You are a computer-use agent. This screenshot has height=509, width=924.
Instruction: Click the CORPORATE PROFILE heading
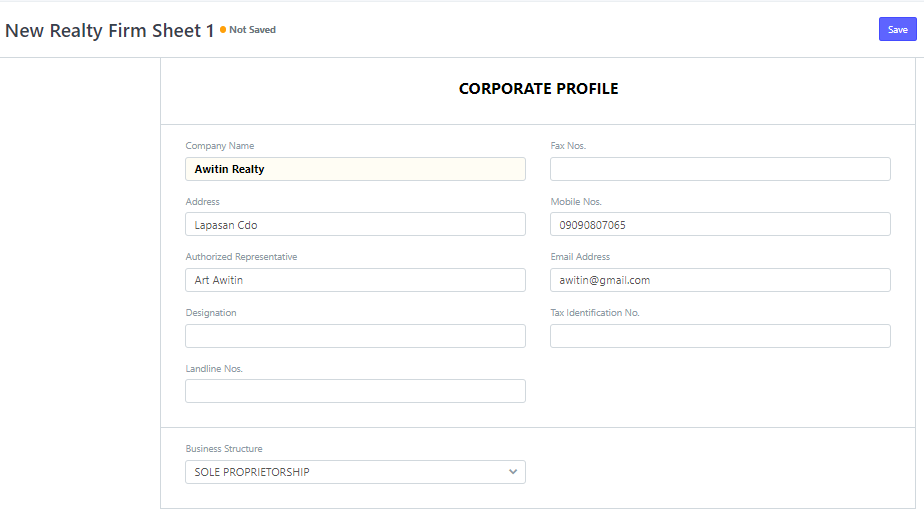pos(539,88)
